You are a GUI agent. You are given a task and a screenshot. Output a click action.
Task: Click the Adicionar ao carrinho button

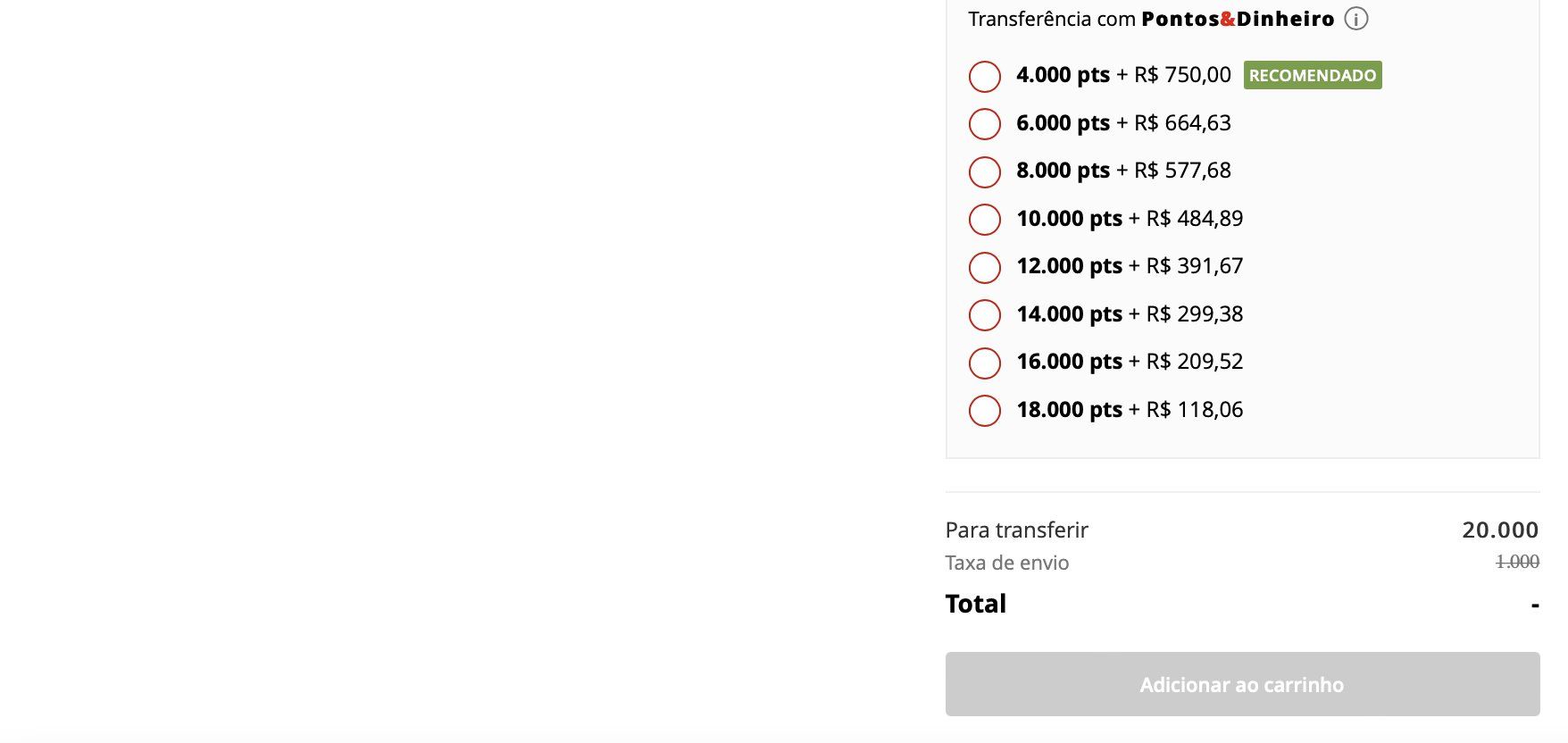(1242, 684)
